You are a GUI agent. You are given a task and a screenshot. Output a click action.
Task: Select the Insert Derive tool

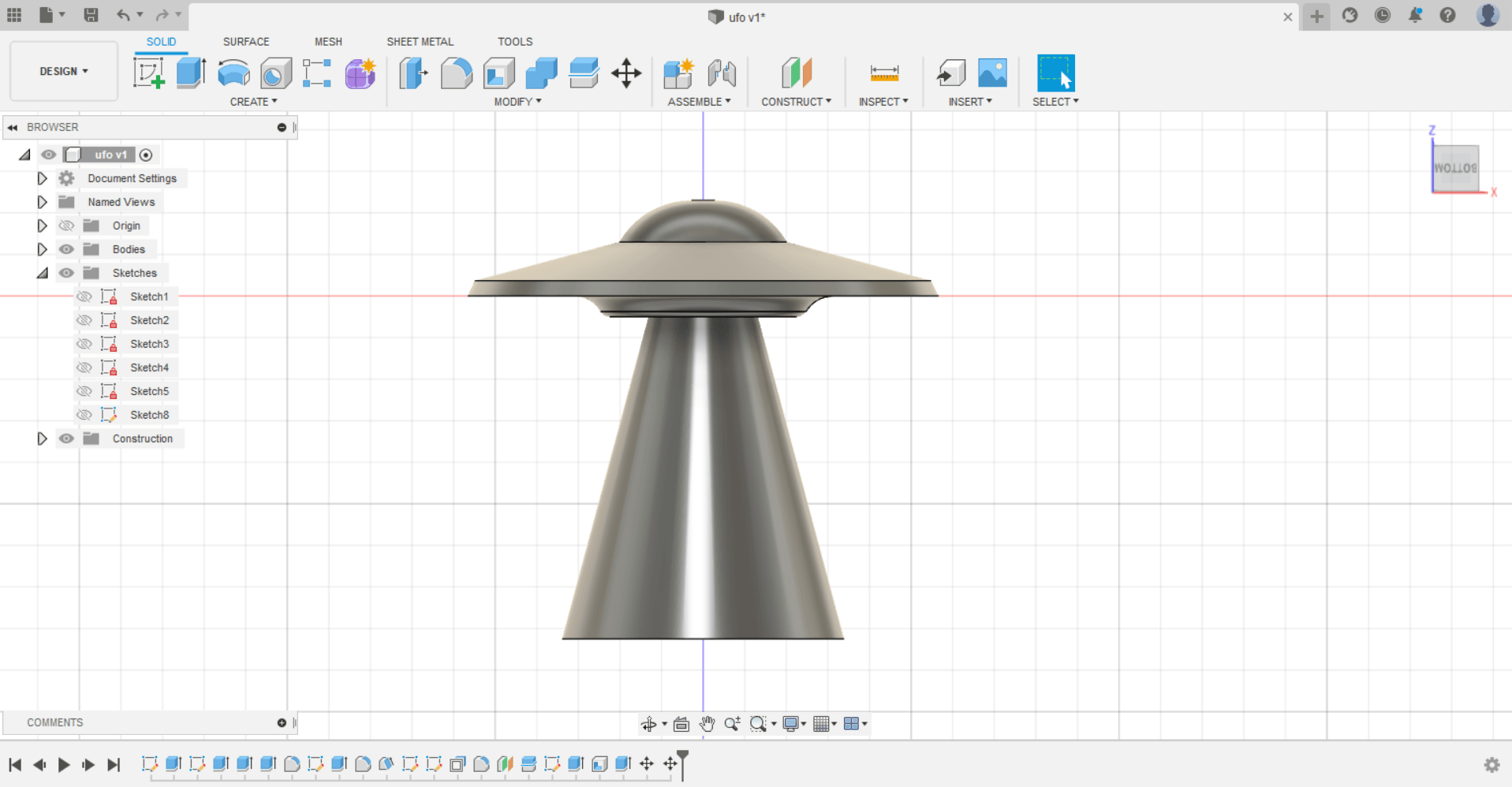950,73
